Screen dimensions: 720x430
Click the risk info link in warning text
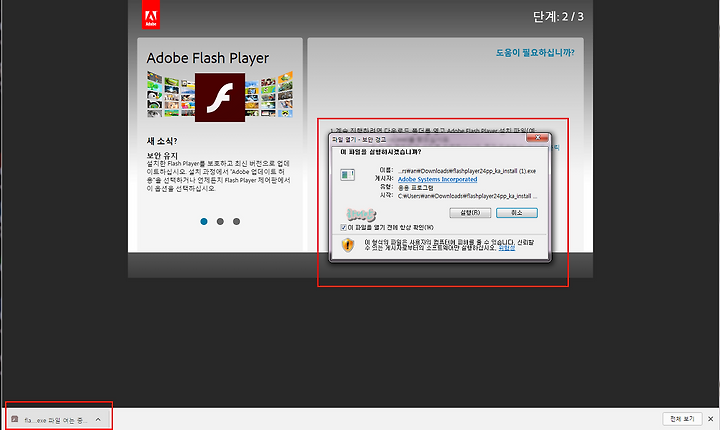point(506,248)
